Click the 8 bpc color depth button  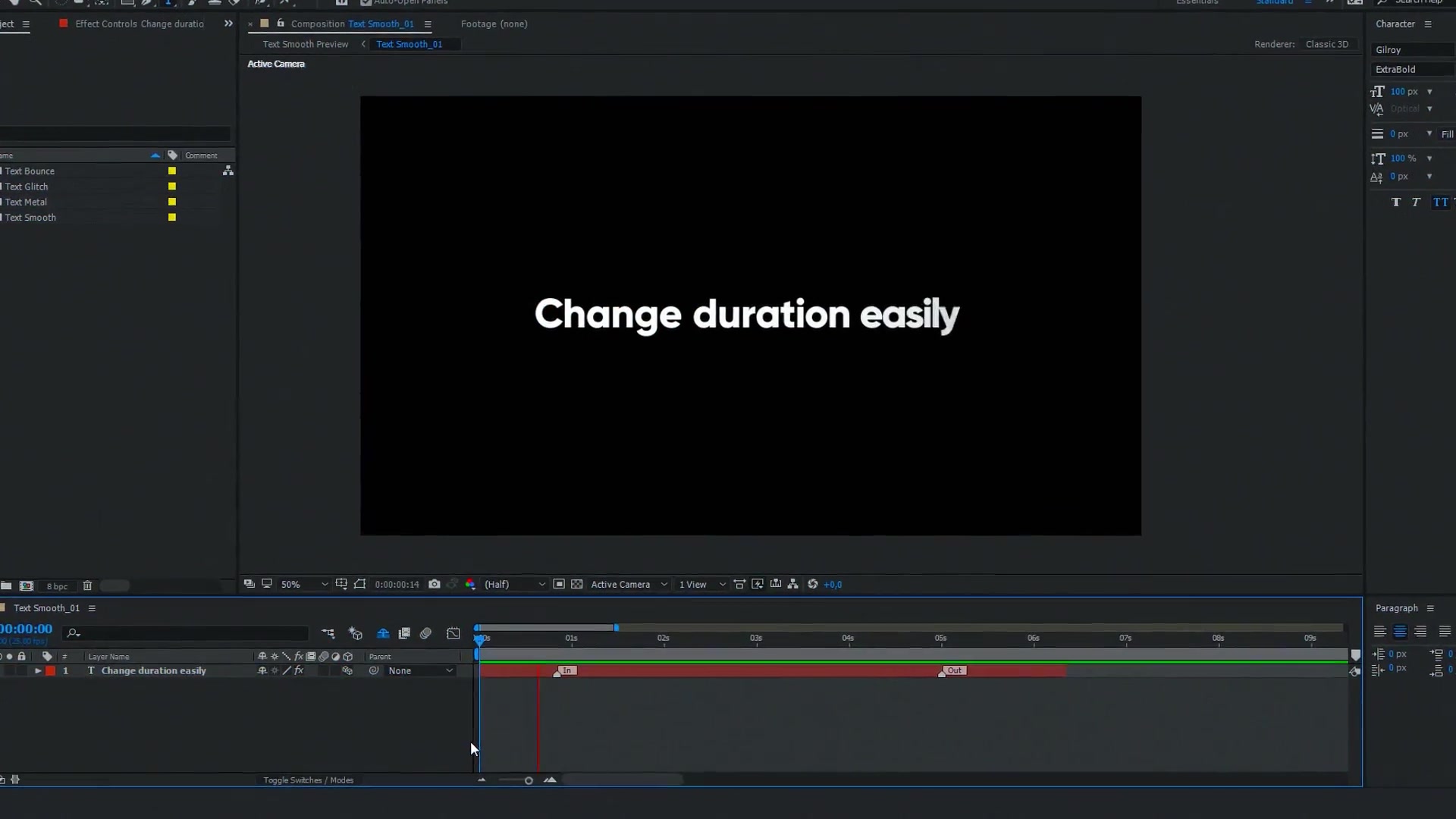pos(57,586)
